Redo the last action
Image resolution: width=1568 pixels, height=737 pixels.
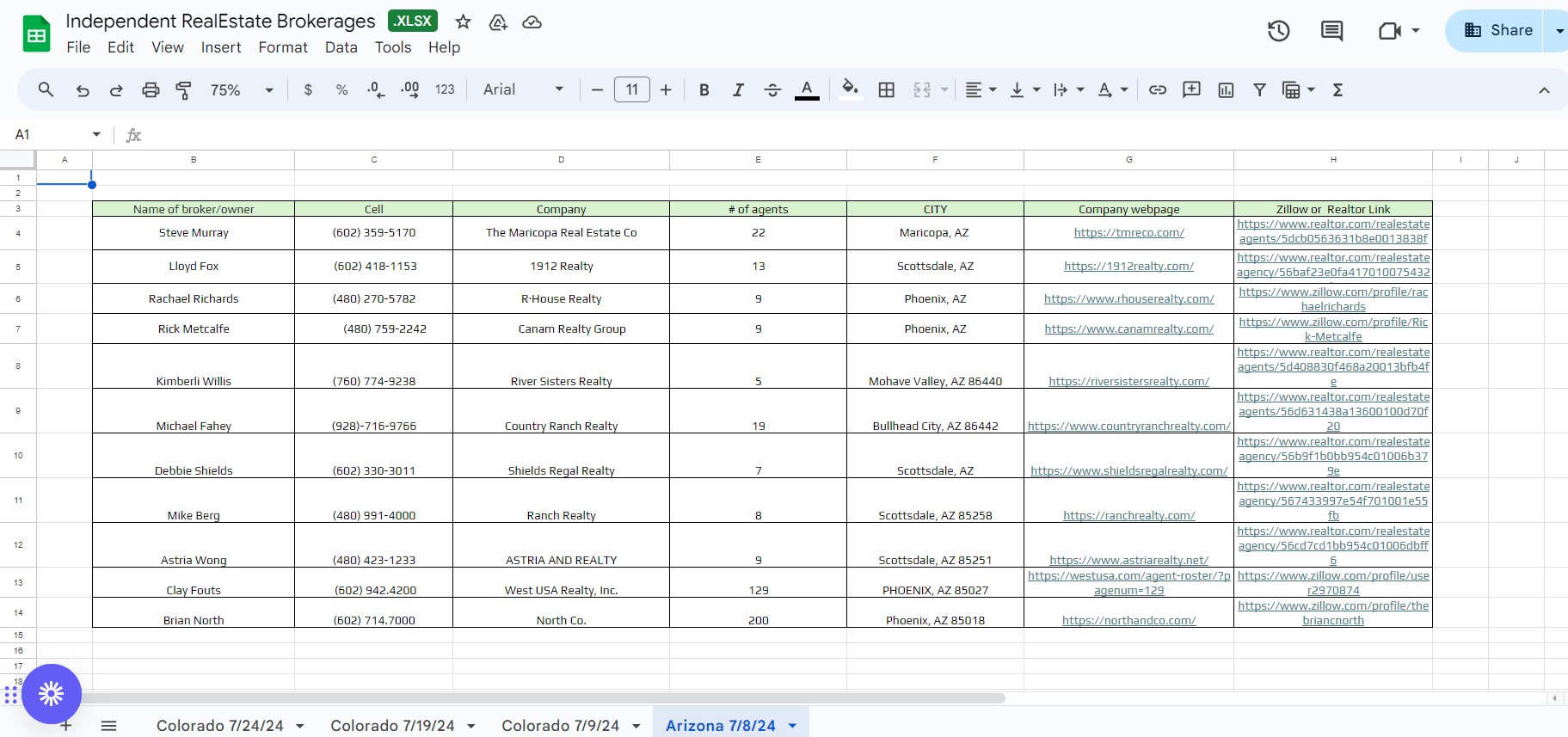tap(116, 89)
